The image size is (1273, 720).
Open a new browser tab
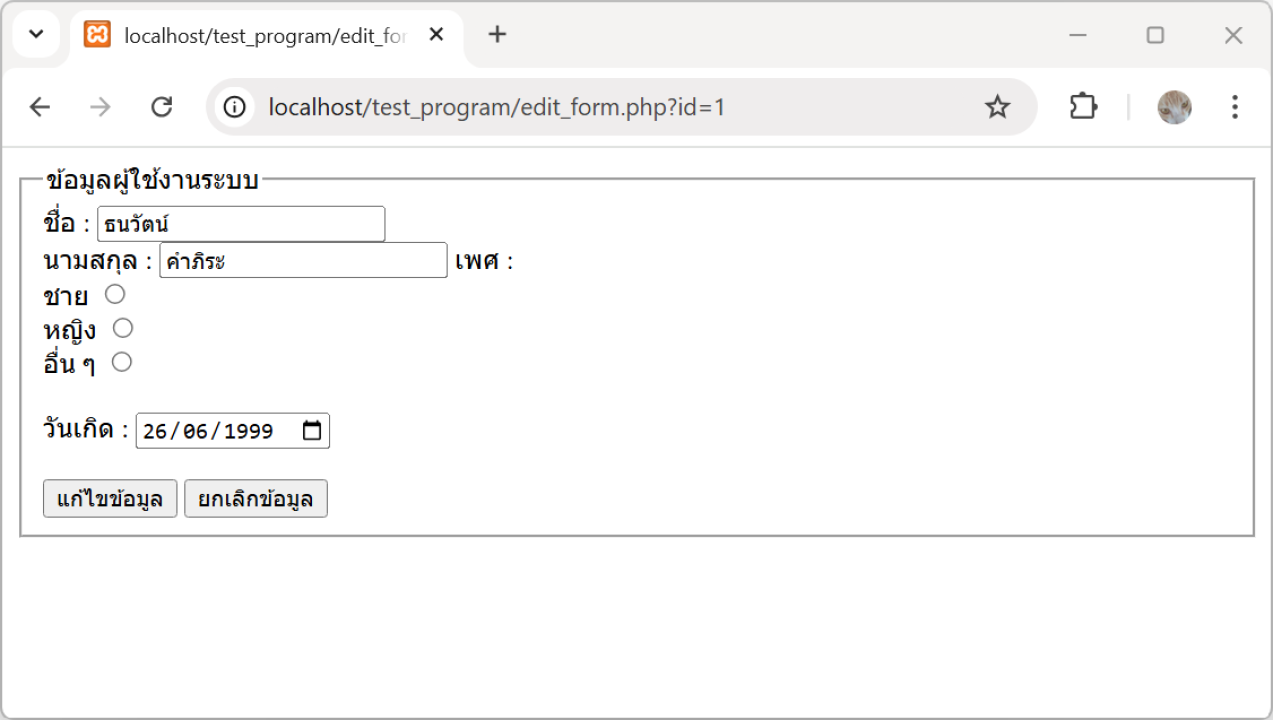click(x=497, y=35)
